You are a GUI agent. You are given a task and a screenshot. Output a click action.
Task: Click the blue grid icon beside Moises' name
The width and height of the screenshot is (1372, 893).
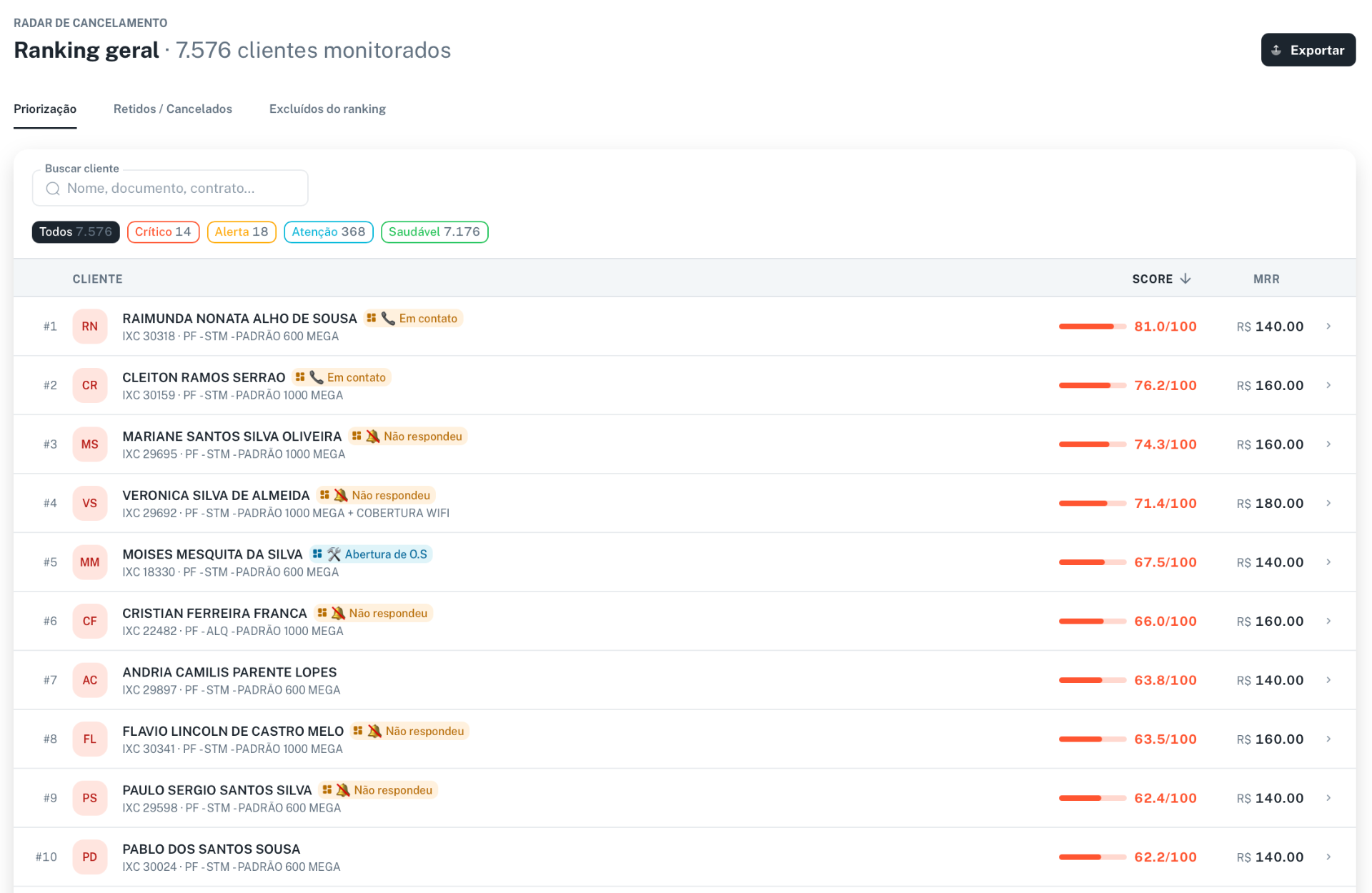pyautogui.click(x=317, y=554)
